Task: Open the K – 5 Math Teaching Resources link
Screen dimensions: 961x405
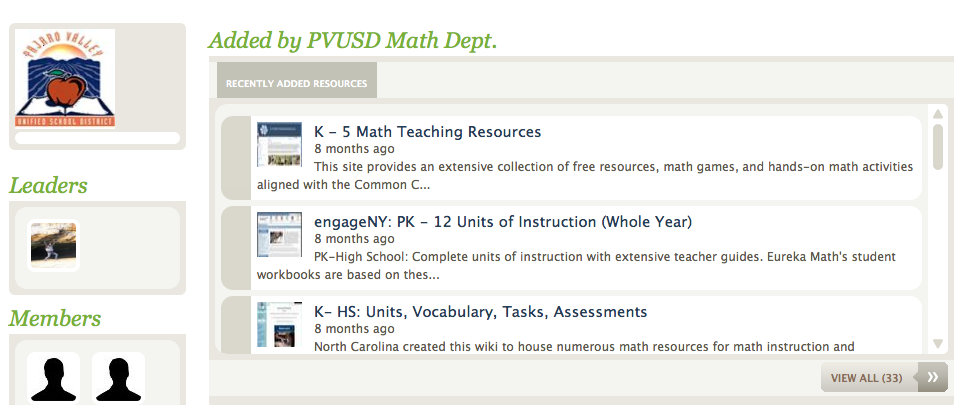Action: tap(427, 132)
